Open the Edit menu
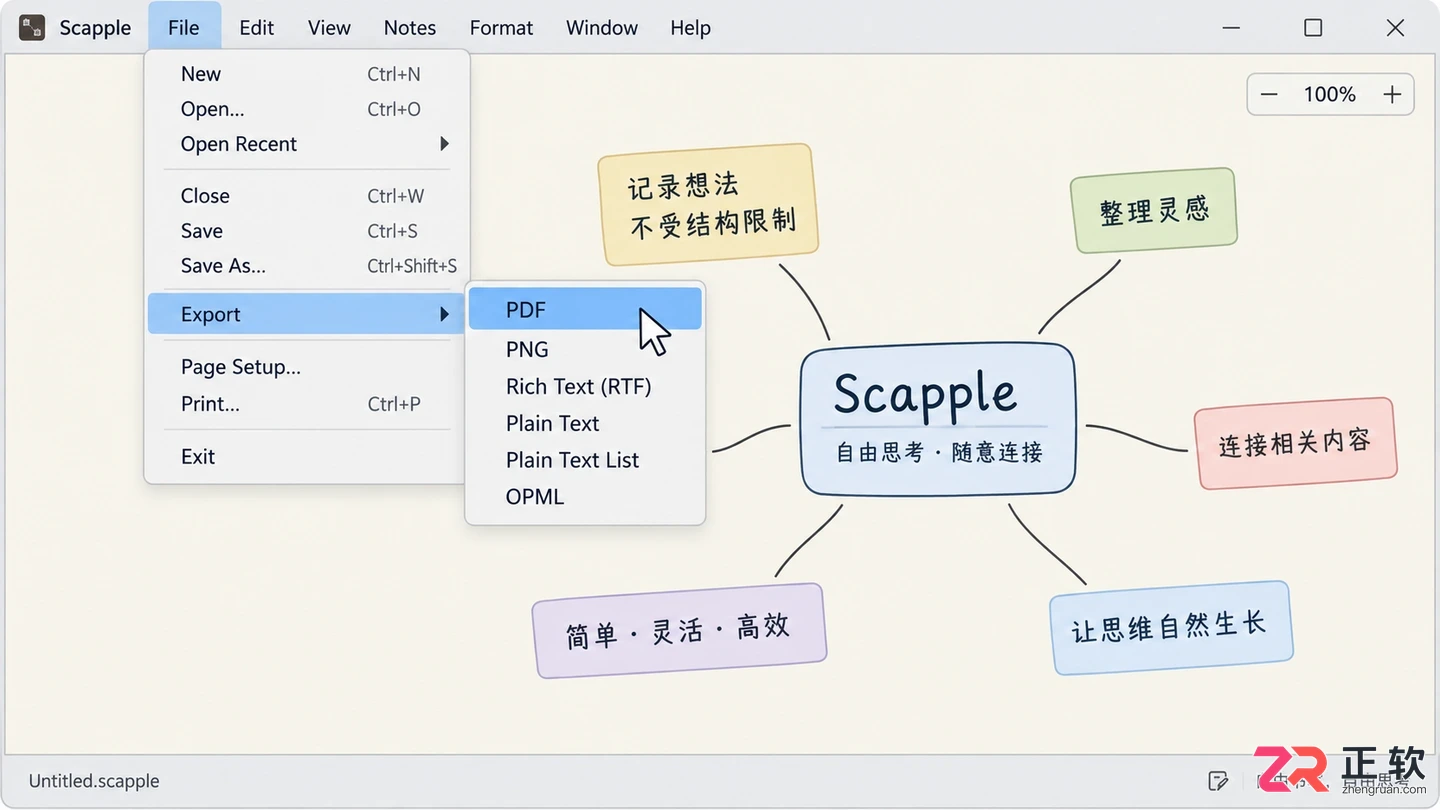The image size is (1440, 810). [256, 28]
